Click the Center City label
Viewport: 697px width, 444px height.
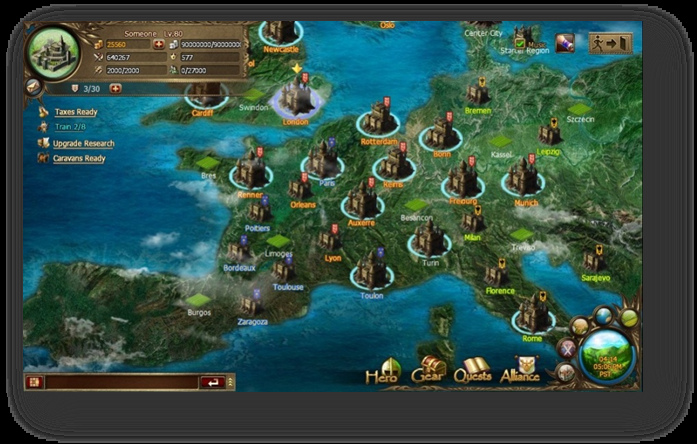click(x=483, y=33)
